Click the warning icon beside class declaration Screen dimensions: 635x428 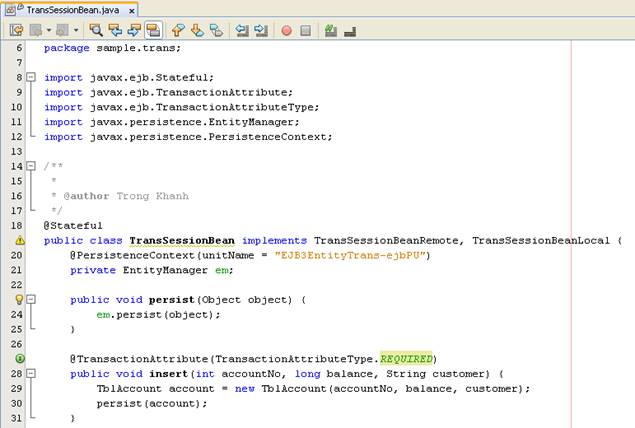pyautogui.click(x=19, y=241)
